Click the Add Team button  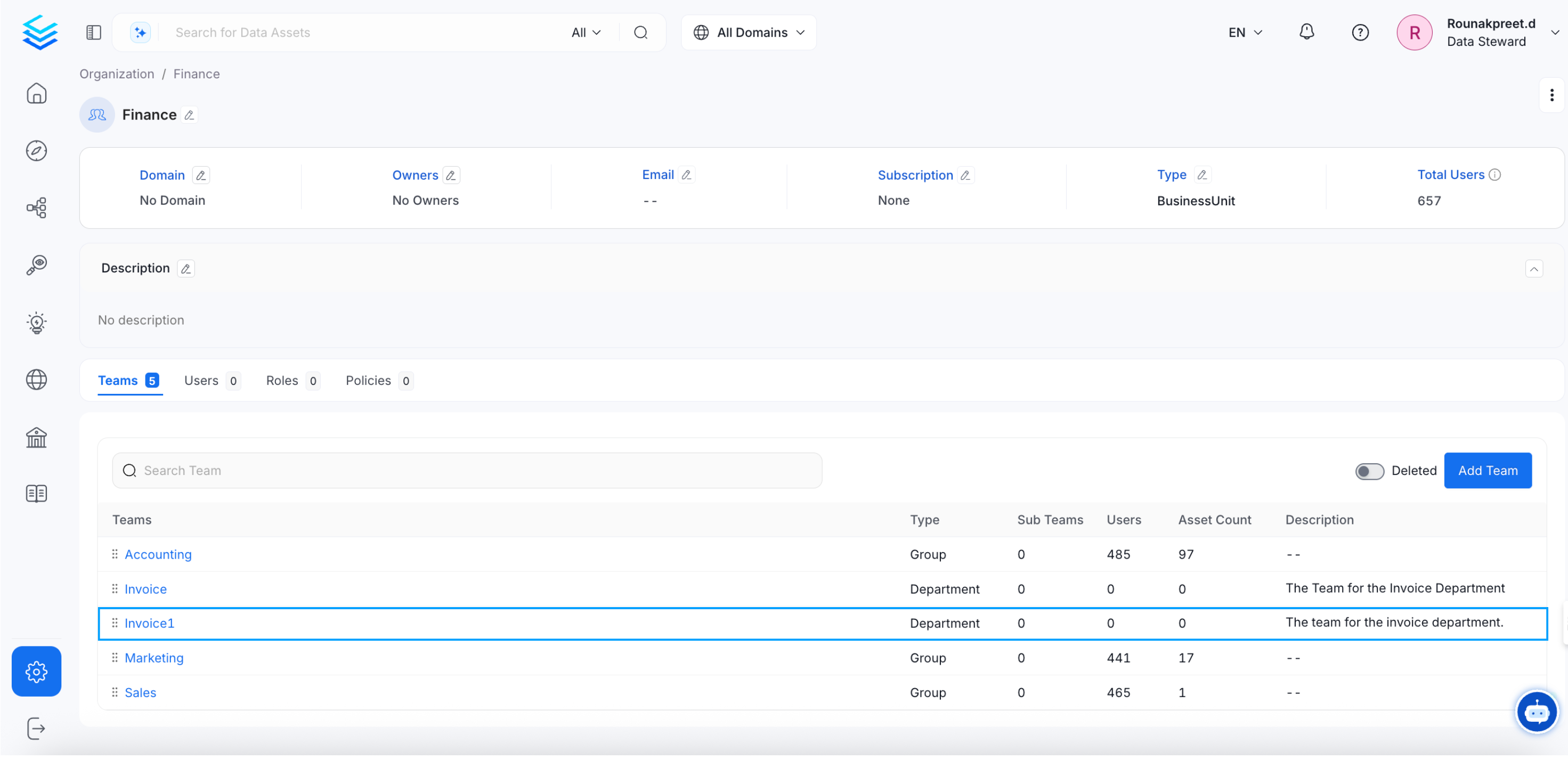coord(1487,471)
